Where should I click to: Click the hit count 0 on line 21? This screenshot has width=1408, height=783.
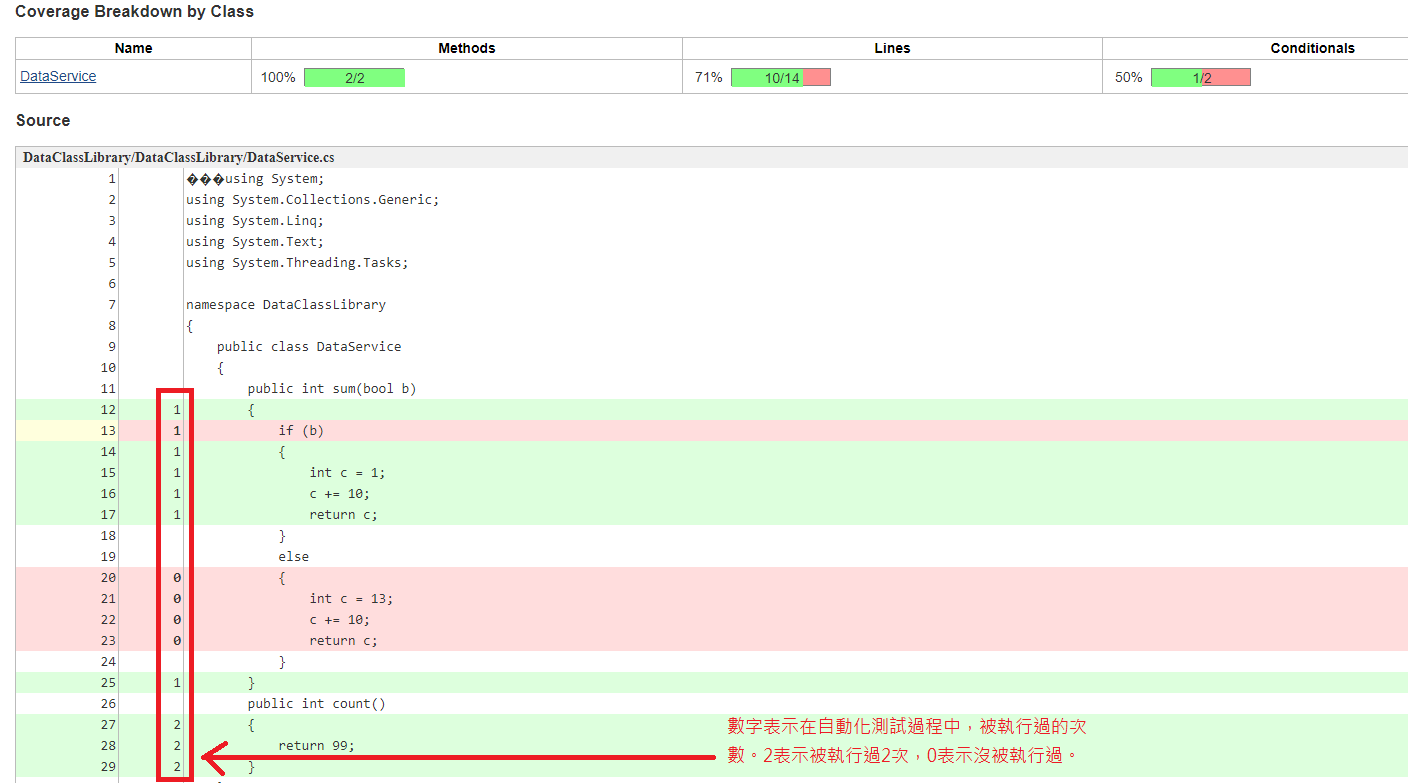coord(177,599)
